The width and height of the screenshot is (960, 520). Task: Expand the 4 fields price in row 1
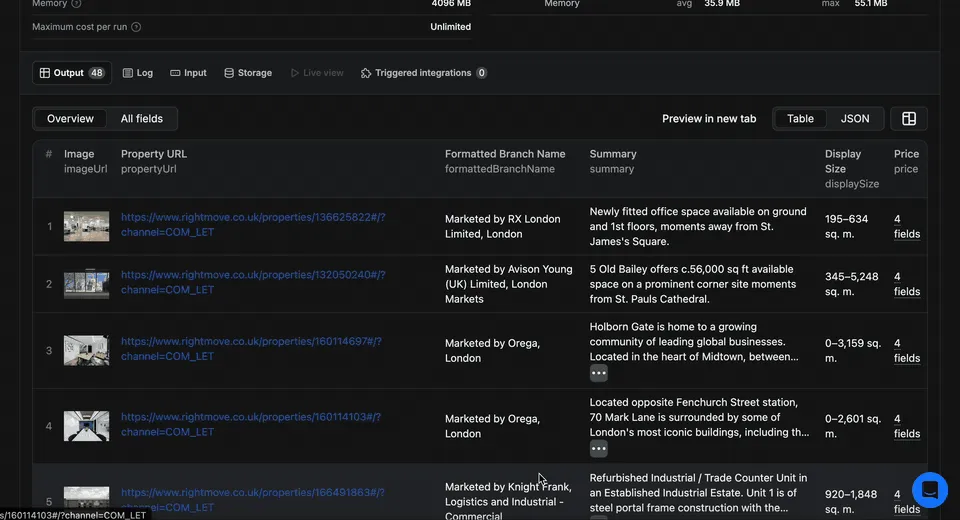(x=906, y=227)
